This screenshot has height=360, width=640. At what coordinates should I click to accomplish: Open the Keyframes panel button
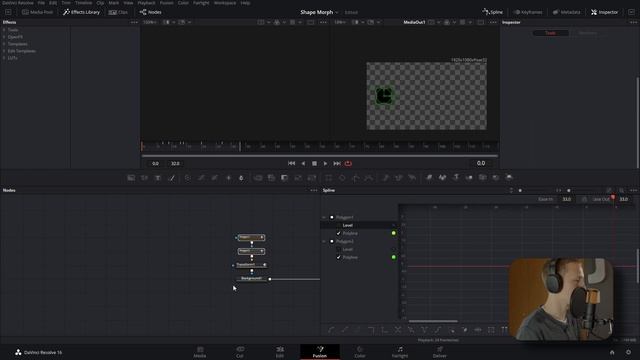[528, 12]
